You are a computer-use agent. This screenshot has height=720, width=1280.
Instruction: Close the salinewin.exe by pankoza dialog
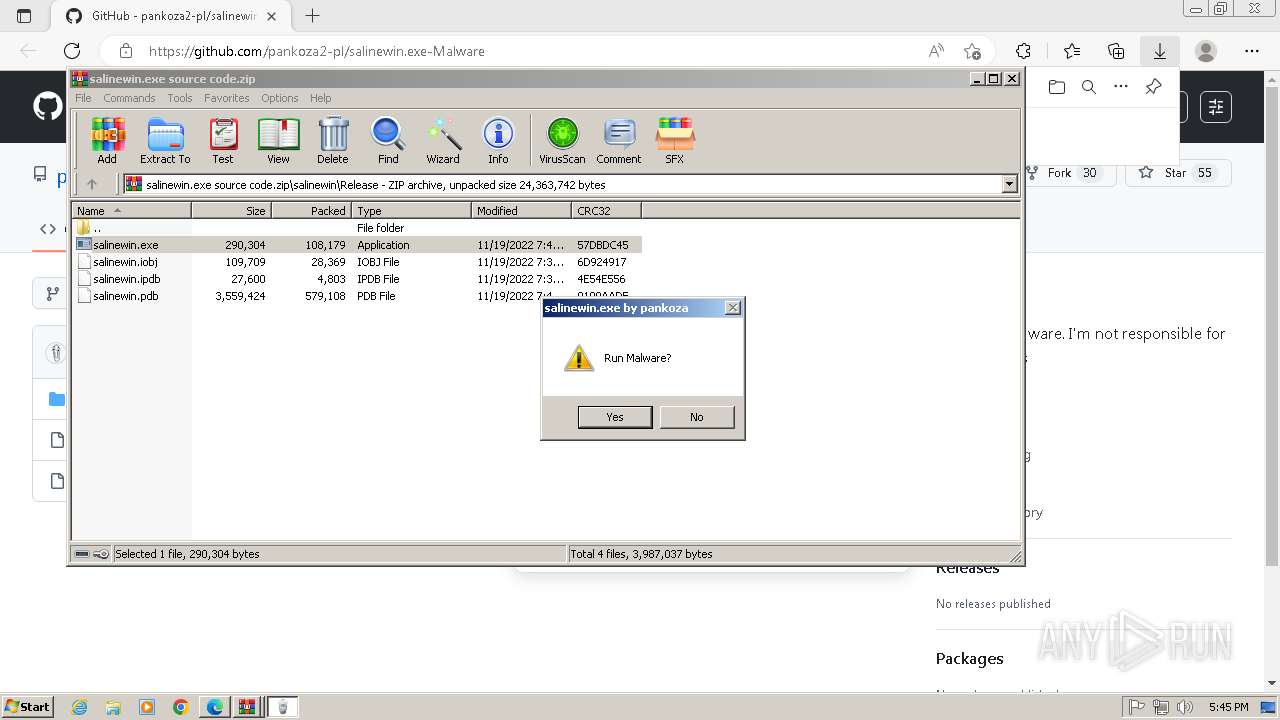pyautogui.click(x=732, y=308)
